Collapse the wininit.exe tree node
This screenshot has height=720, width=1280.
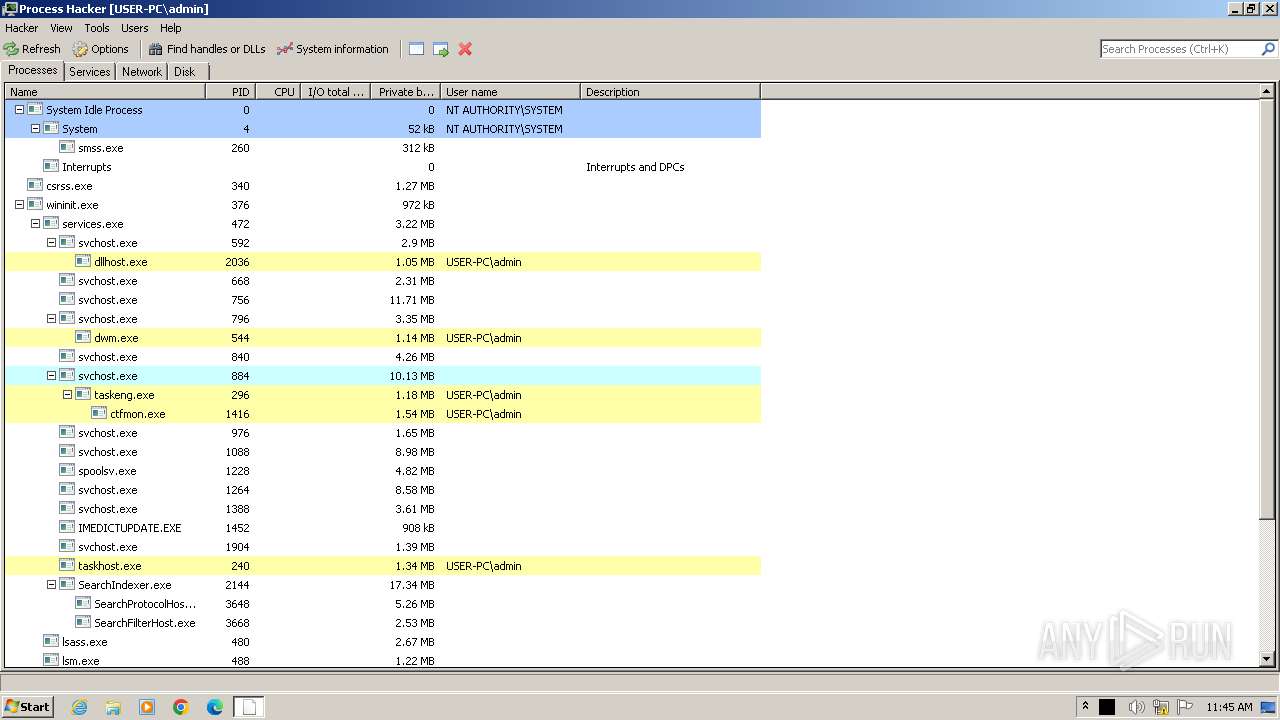pyautogui.click(x=19, y=205)
